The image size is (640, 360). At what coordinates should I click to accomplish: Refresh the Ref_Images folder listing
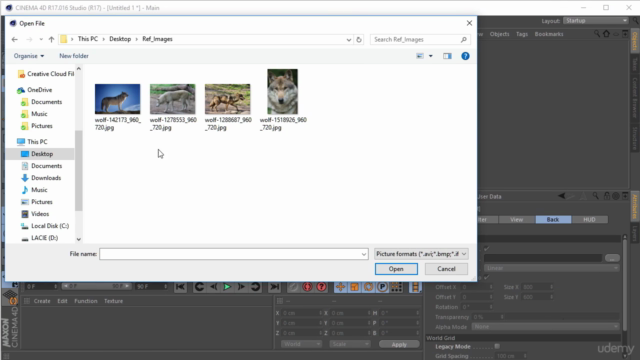pyautogui.click(x=359, y=40)
